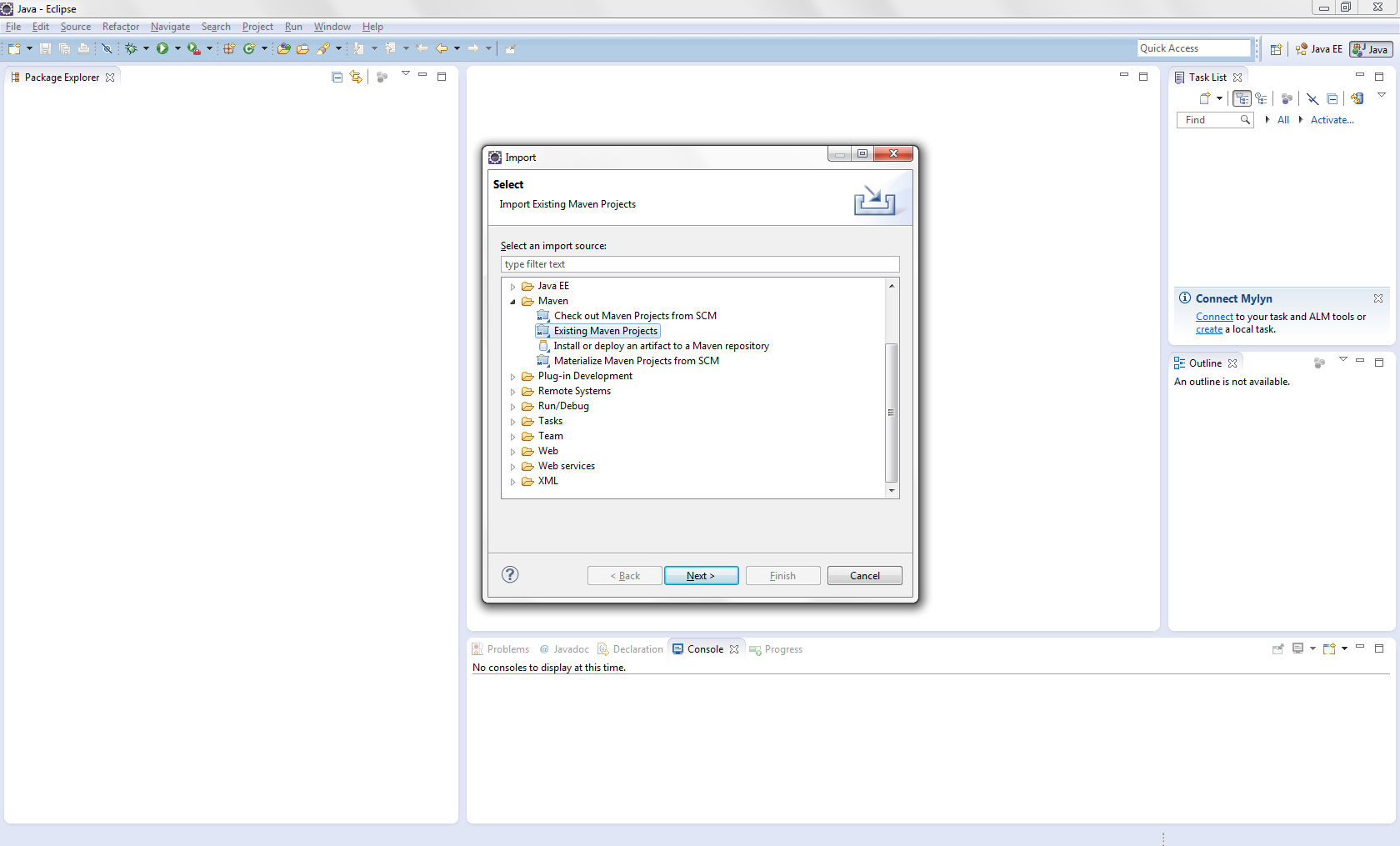Open the Refactor menu
This screenshot has width=1400, height=846.
point(121,27)
